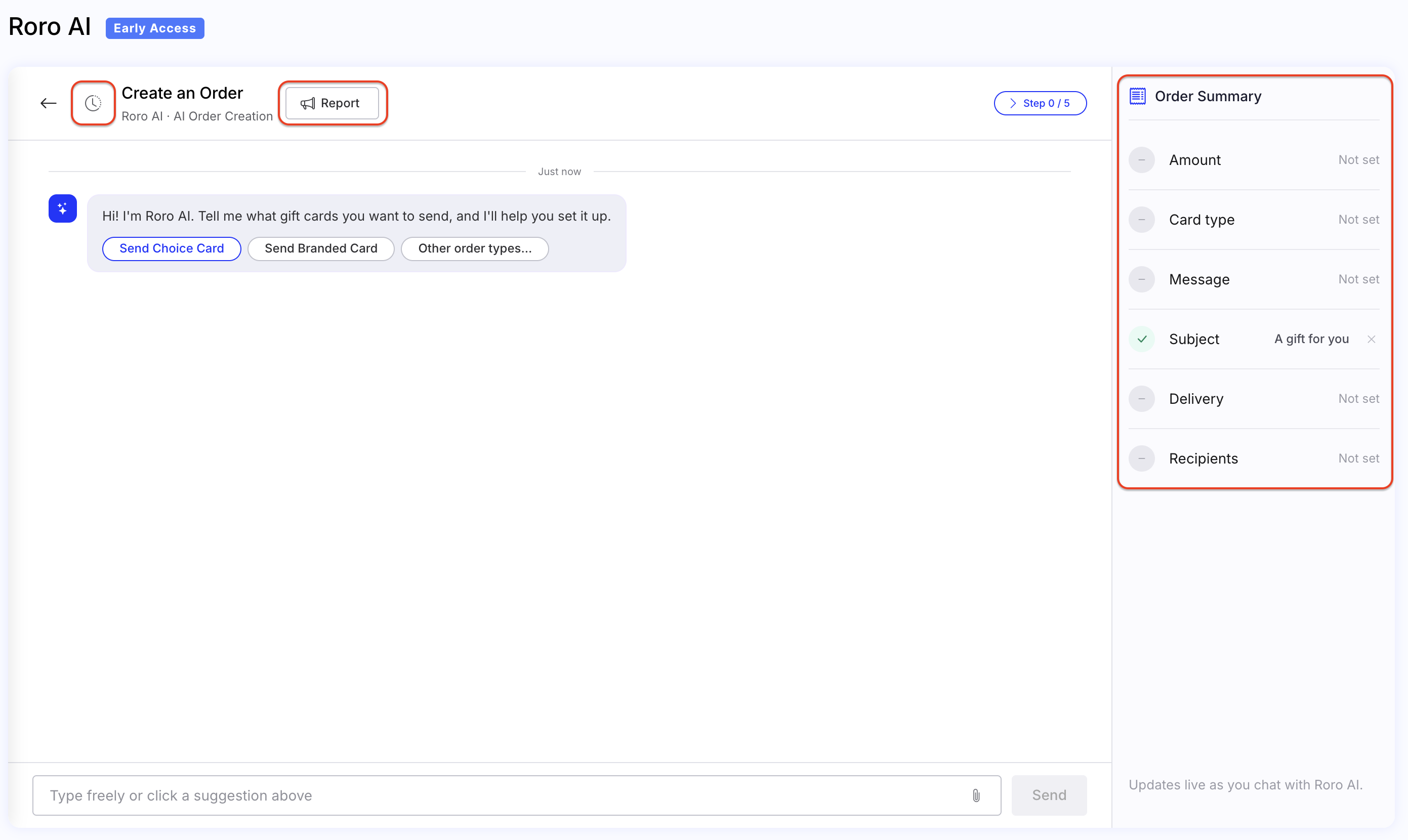Expand the Step 0 / 5 progress indicator
Screen dimensions: 1408x840
click(x=1040, y=103)
